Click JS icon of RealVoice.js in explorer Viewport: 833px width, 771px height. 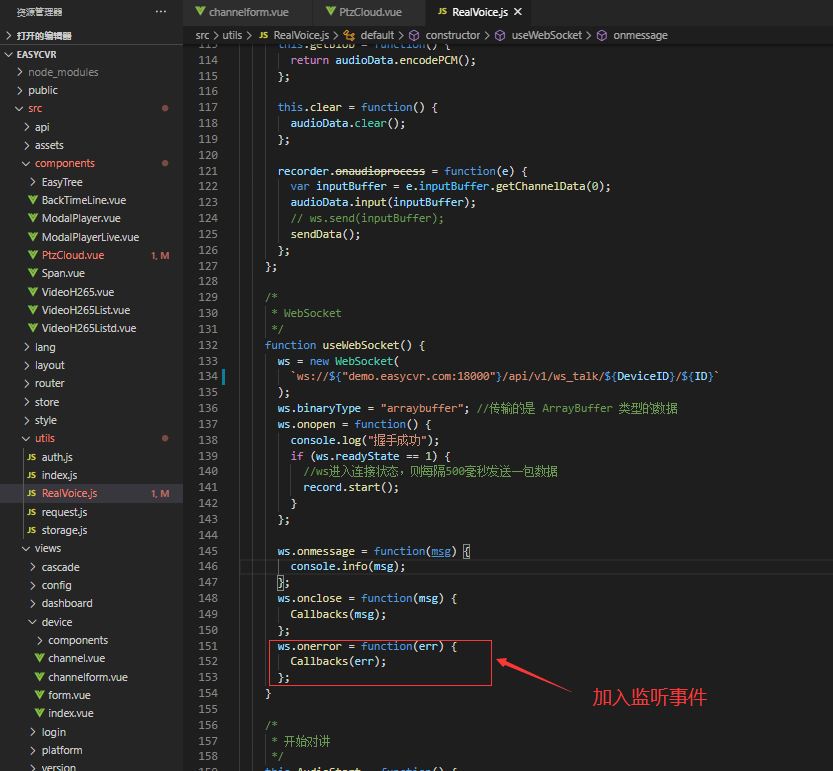(x=32, y=493)
